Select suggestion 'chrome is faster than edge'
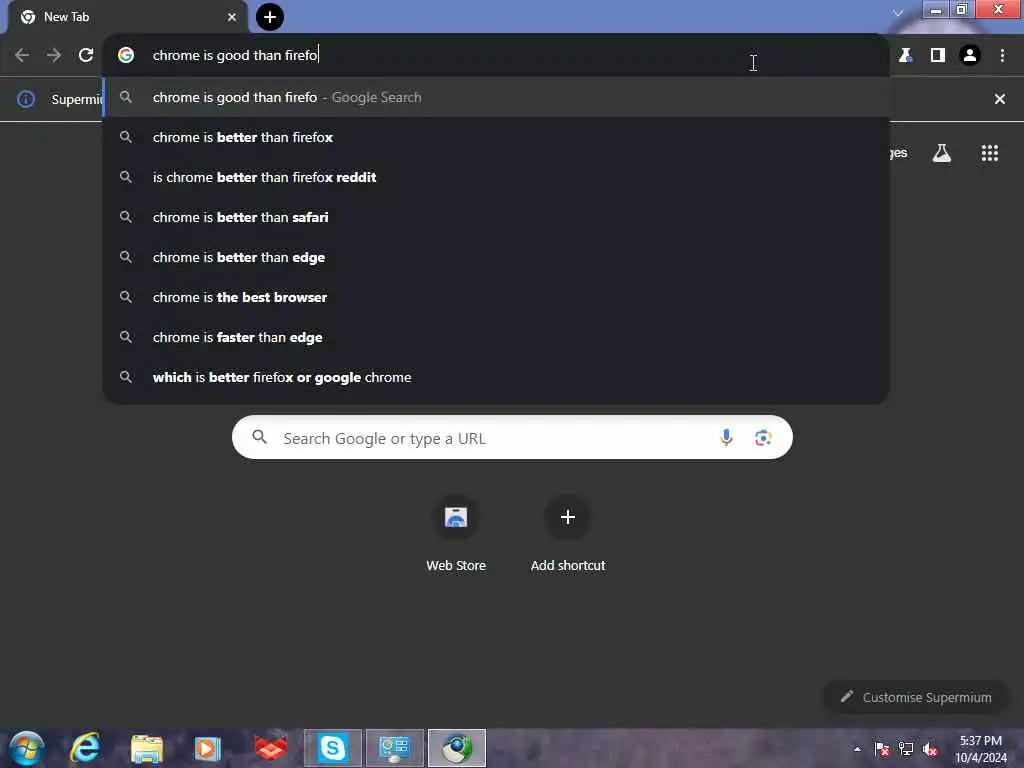The image size is (1024, 768). [496, 337]
